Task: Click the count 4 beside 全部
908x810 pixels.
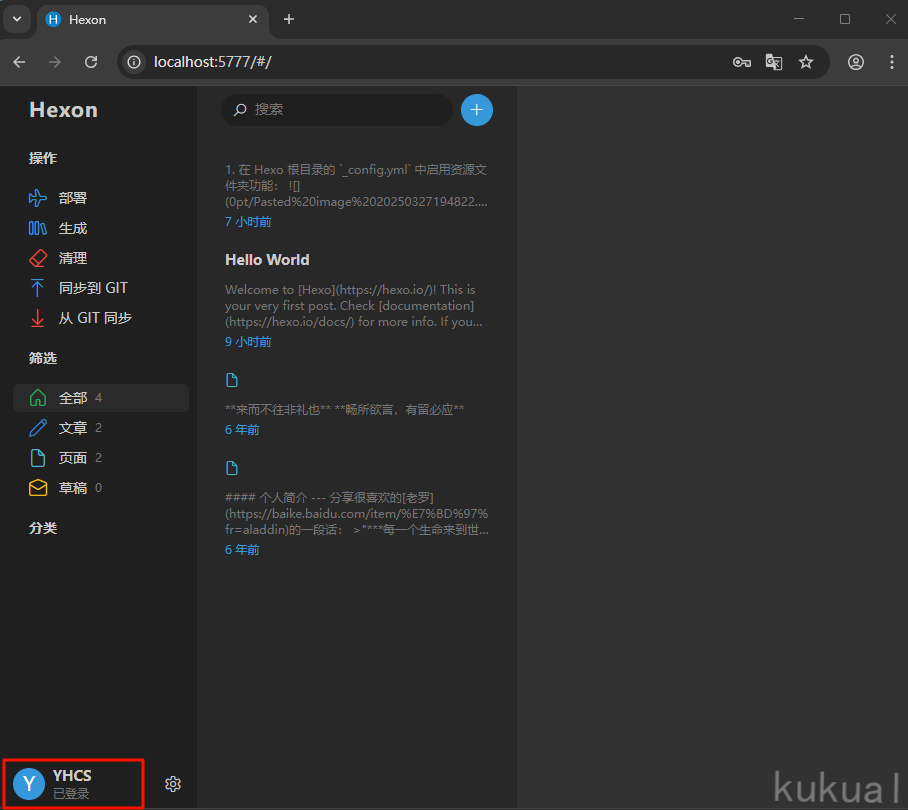Action: [x=98, y=398]
